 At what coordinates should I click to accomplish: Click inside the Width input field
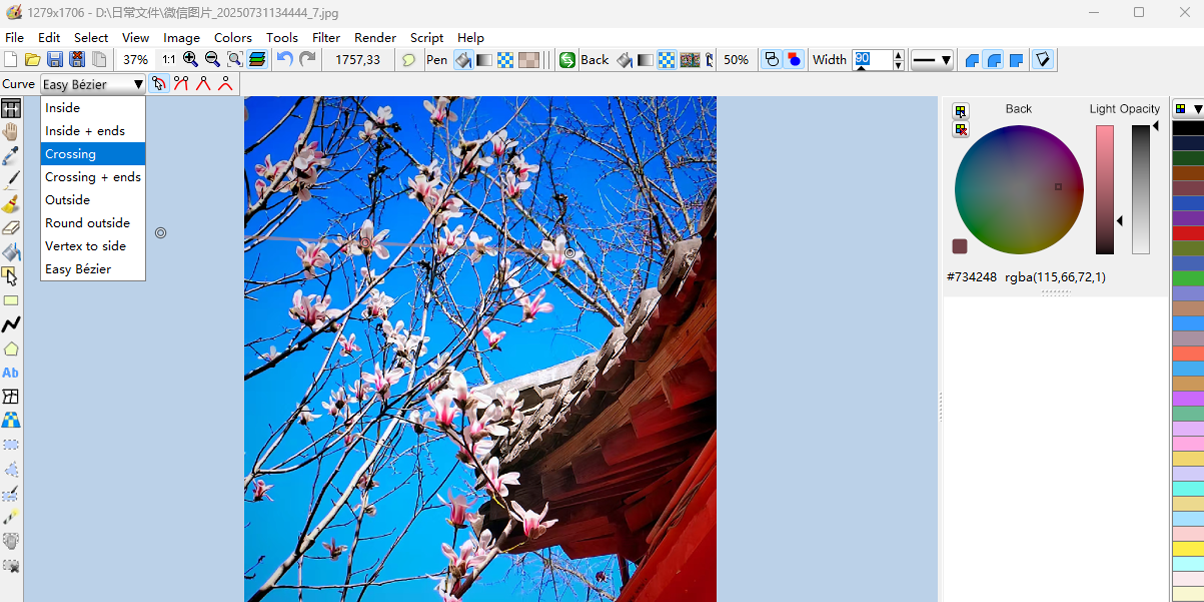[x=870, y=60]
